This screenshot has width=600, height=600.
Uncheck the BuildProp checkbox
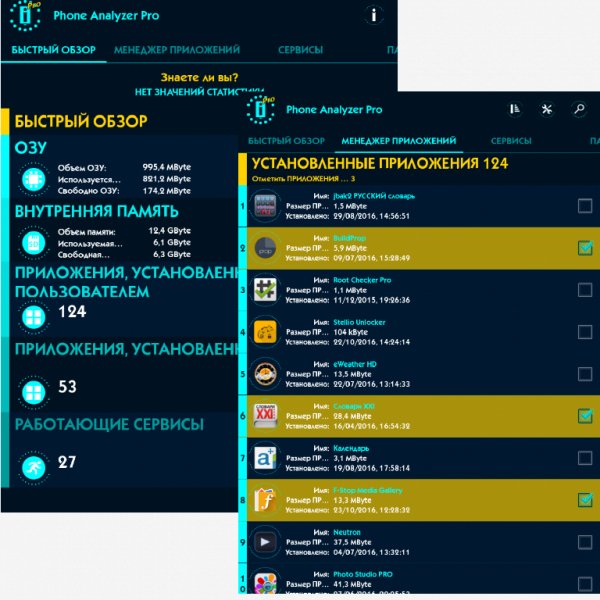[x=585, y=248]
